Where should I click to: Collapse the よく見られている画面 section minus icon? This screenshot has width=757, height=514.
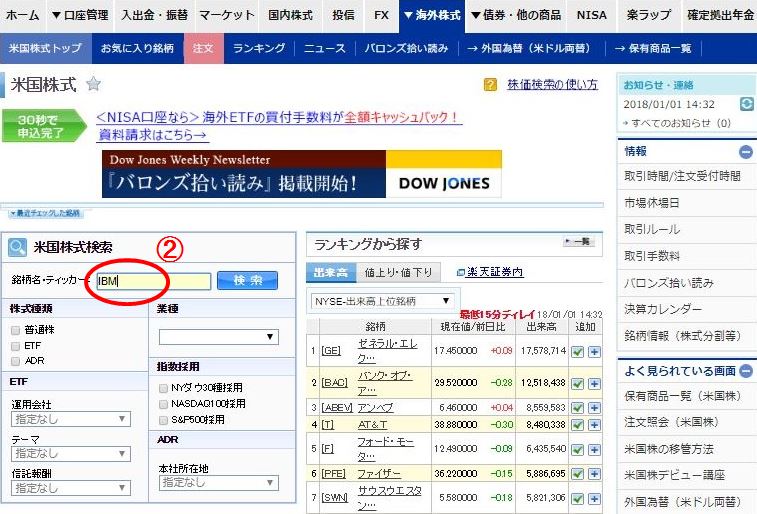[746, 371]
